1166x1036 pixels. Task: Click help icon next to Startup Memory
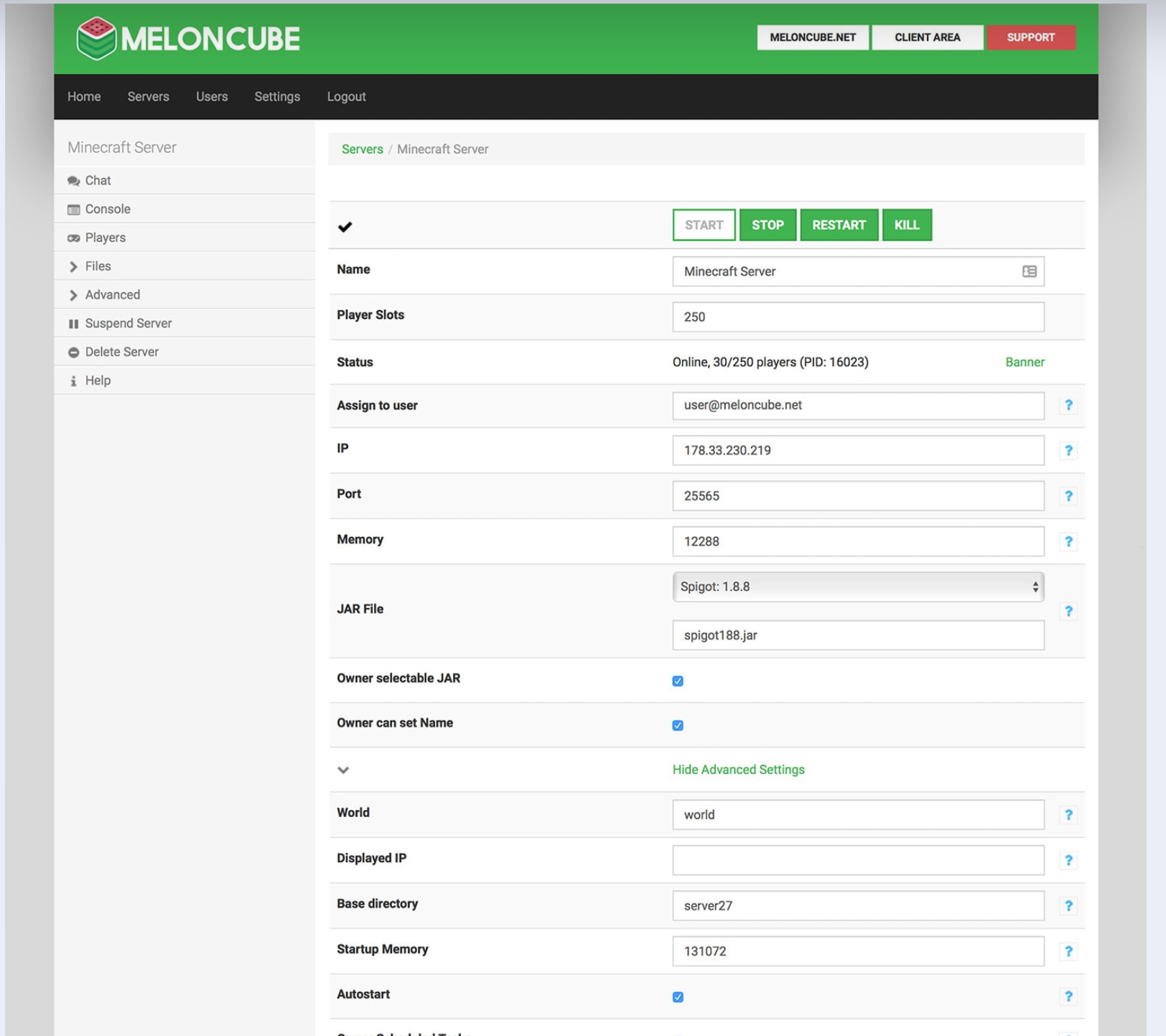(x=1068, y=951)
